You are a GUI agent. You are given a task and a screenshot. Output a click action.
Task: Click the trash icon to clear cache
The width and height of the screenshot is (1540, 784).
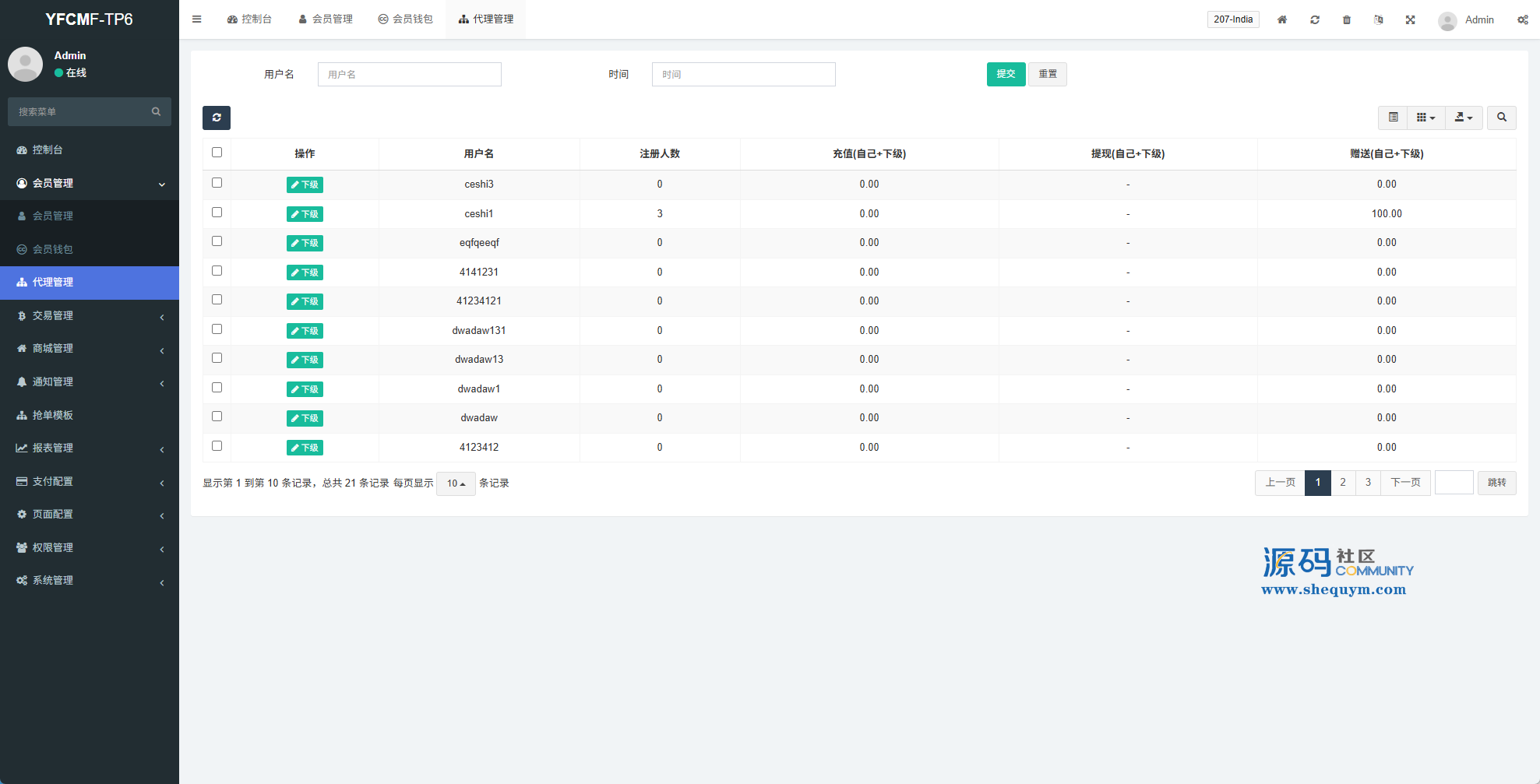tap(1347, 19)
